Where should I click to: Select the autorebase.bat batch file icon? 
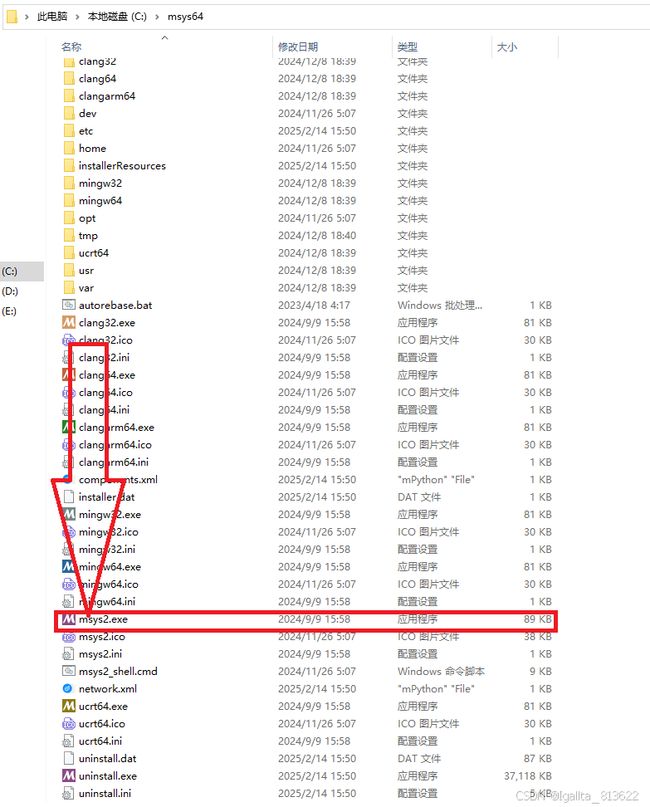(x=68, y=305)
